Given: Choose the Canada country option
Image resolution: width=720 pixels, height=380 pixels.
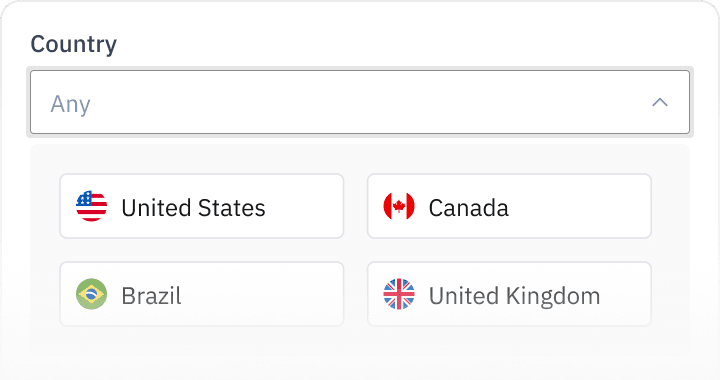Looking at the screenshot, I should click(x=509, y=206).
